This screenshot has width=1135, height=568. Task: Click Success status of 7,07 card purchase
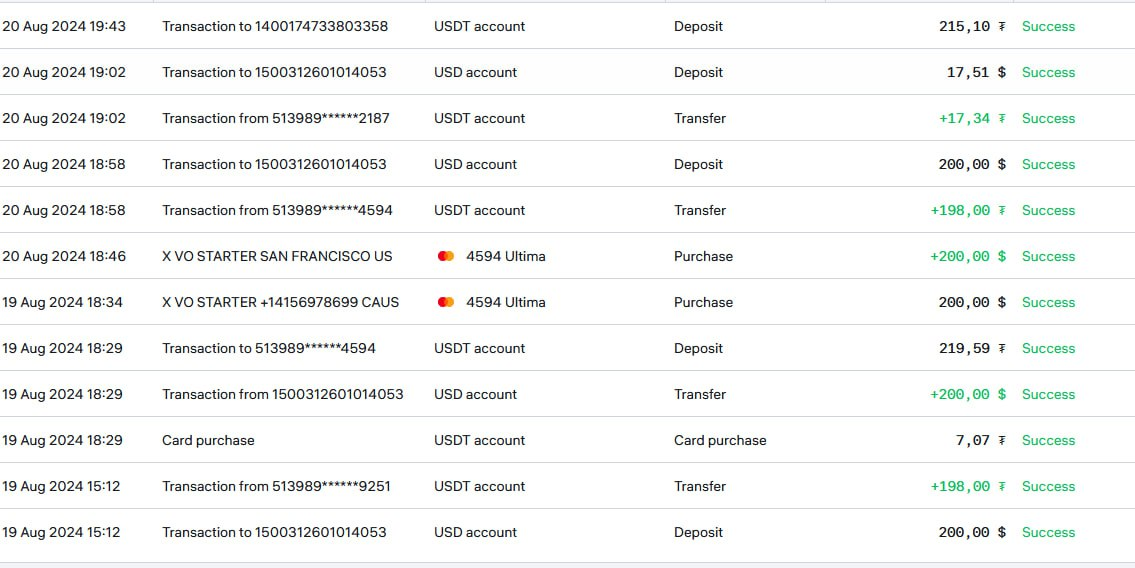pyautogui.click(x=1048, y=440)
